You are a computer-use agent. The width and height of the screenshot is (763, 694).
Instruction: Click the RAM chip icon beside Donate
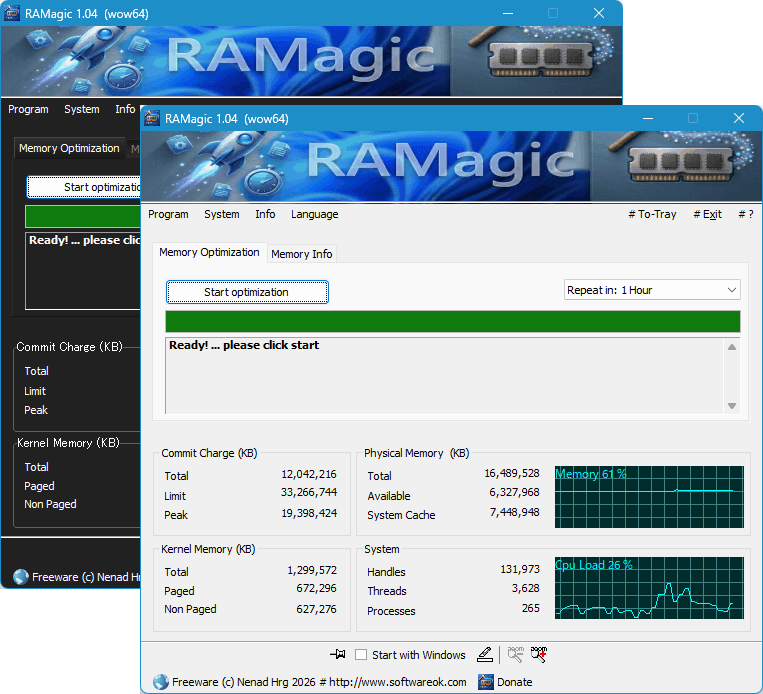[486, 682]
